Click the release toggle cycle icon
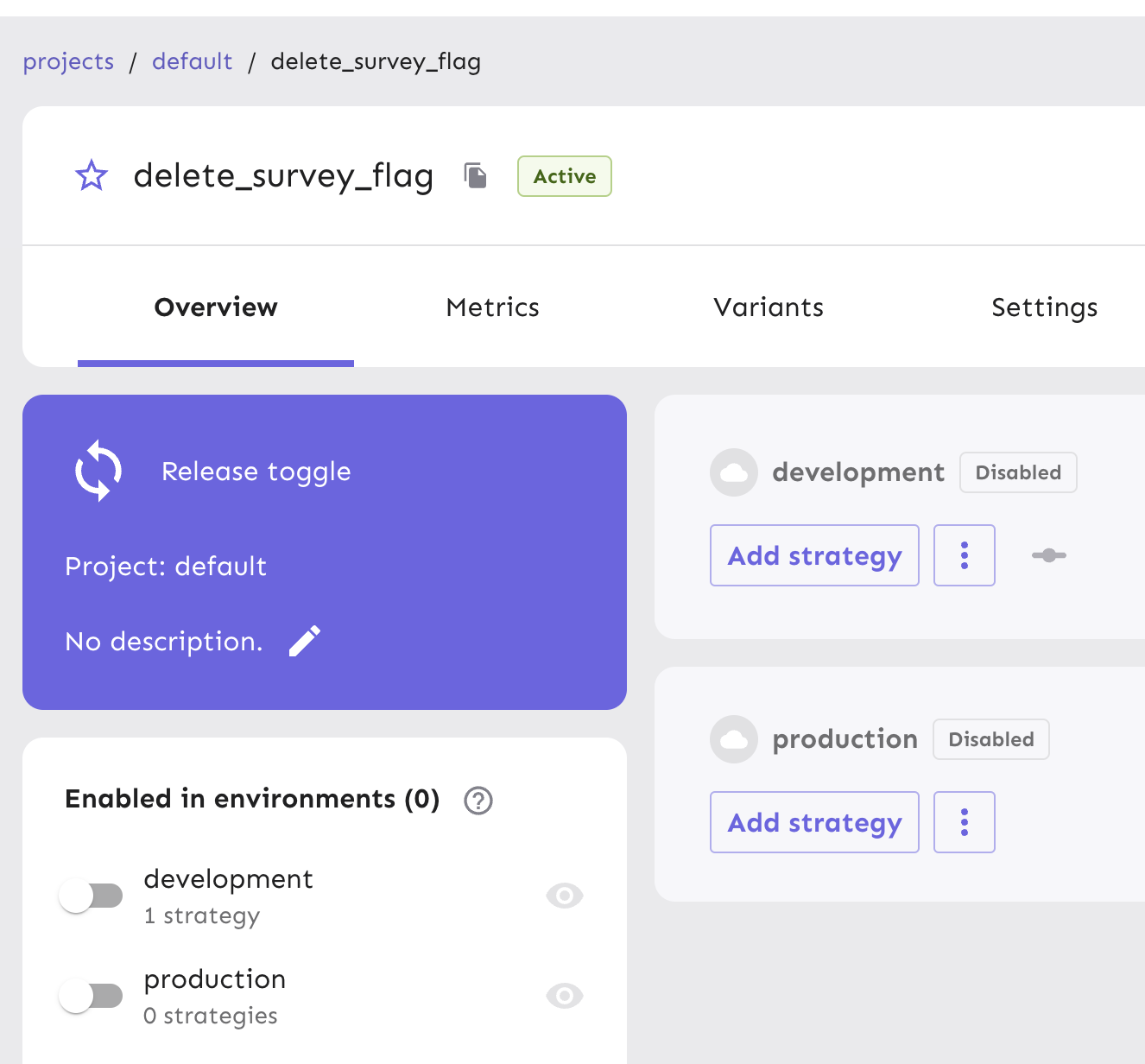 click(98, 471)
